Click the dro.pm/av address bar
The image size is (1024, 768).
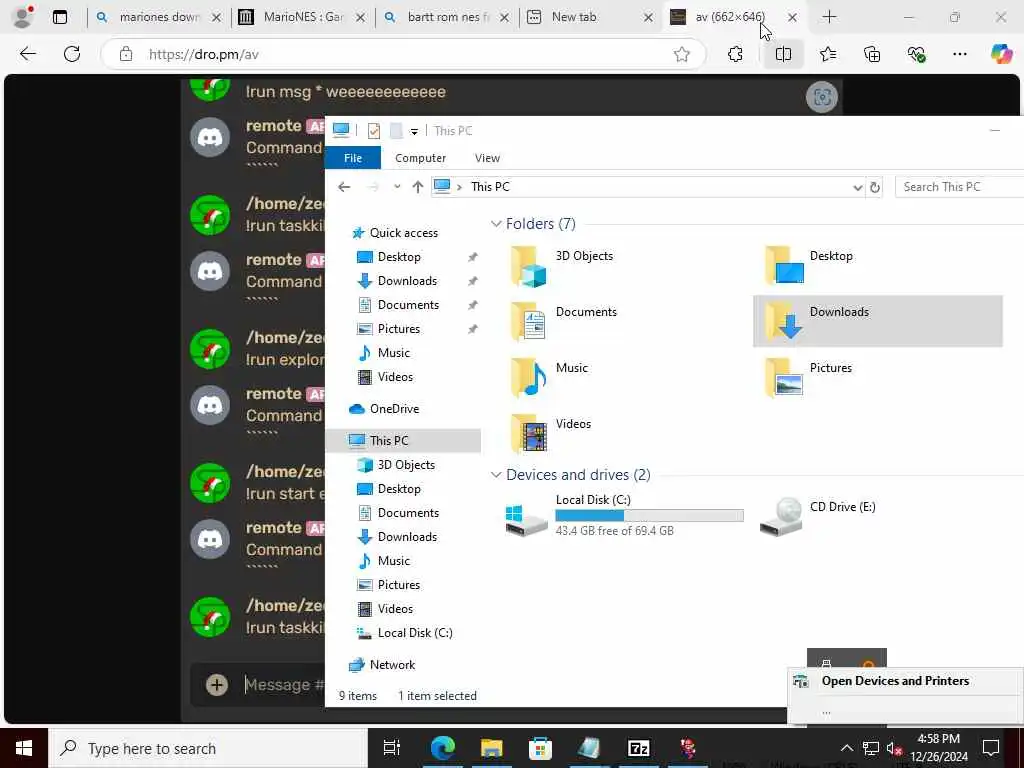pyautogui.click(x=405, y=54)
